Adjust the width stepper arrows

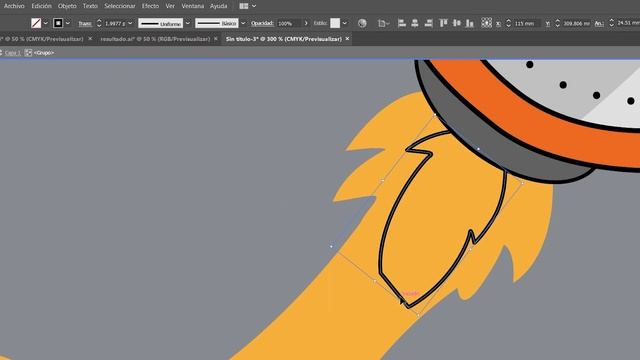click(x=611, y=23)
